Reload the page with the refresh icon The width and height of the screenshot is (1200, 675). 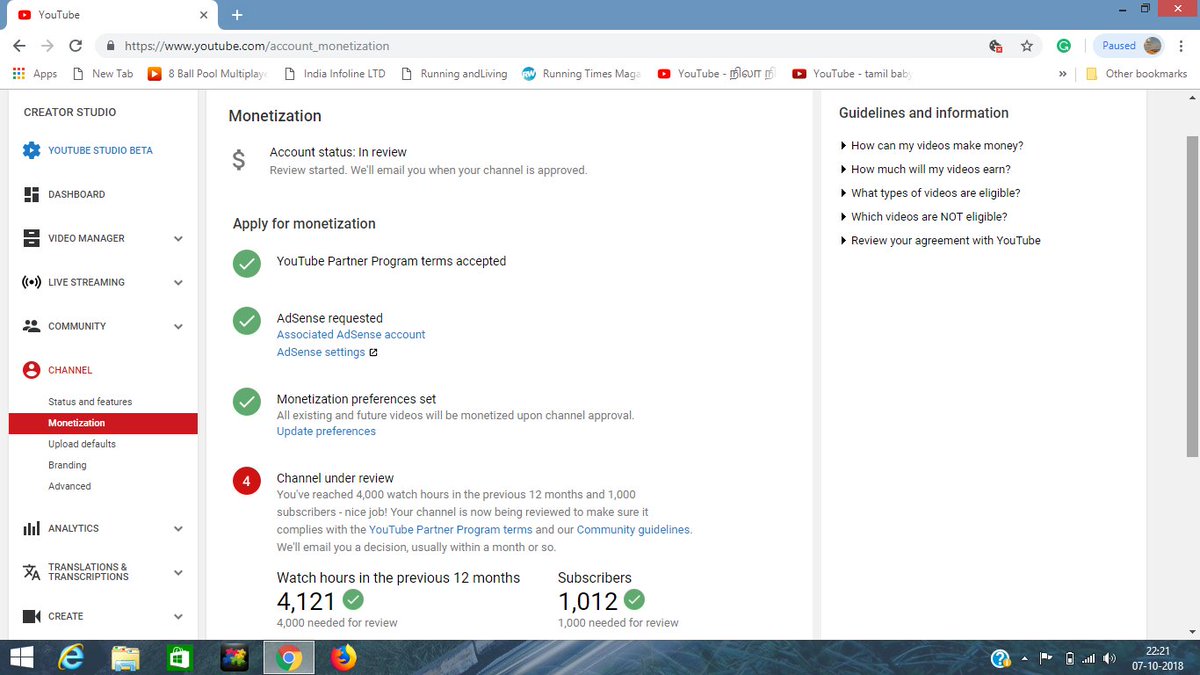75,46
